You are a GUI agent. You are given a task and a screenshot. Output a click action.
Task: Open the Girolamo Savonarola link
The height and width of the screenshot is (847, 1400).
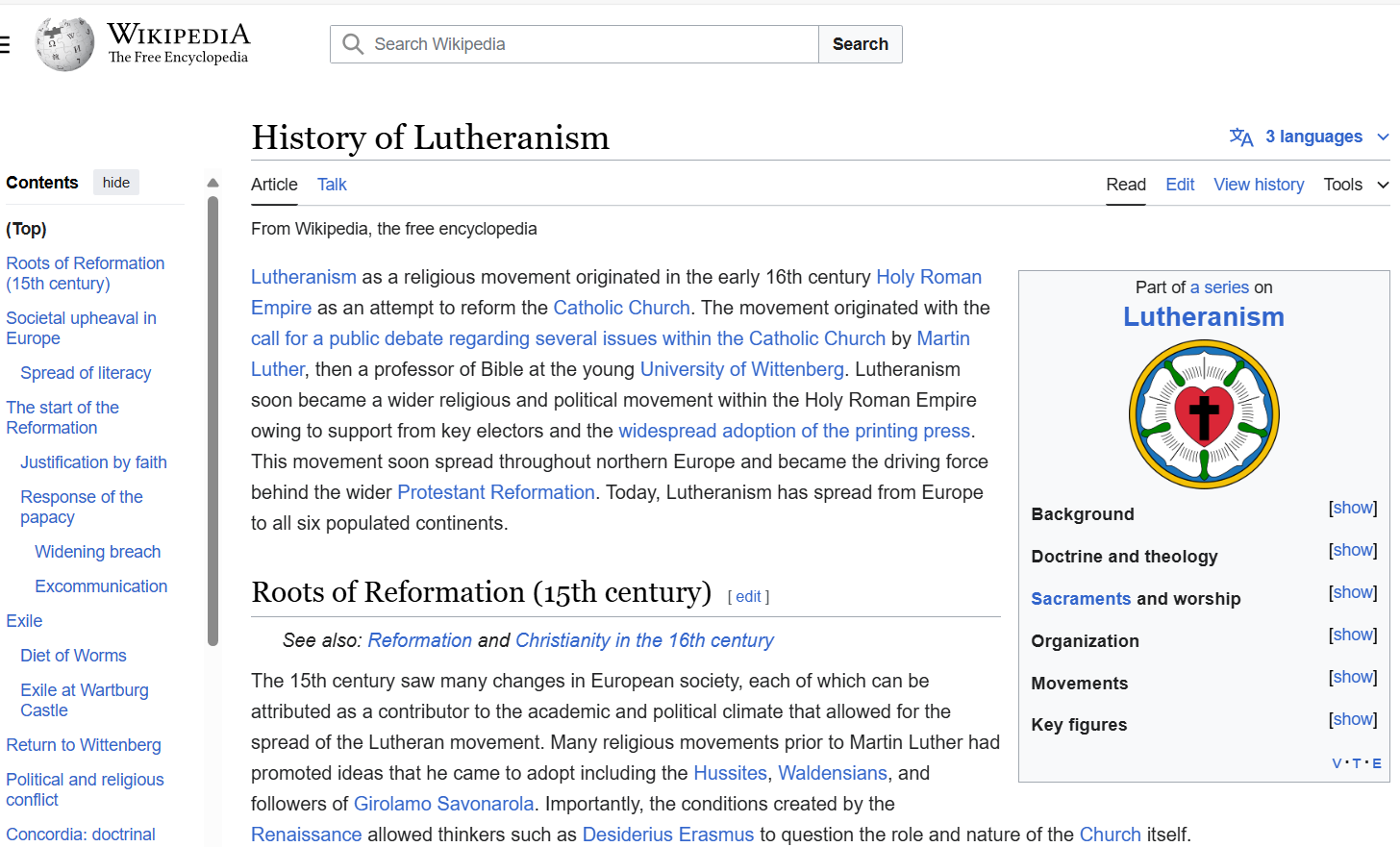(443, 804)
